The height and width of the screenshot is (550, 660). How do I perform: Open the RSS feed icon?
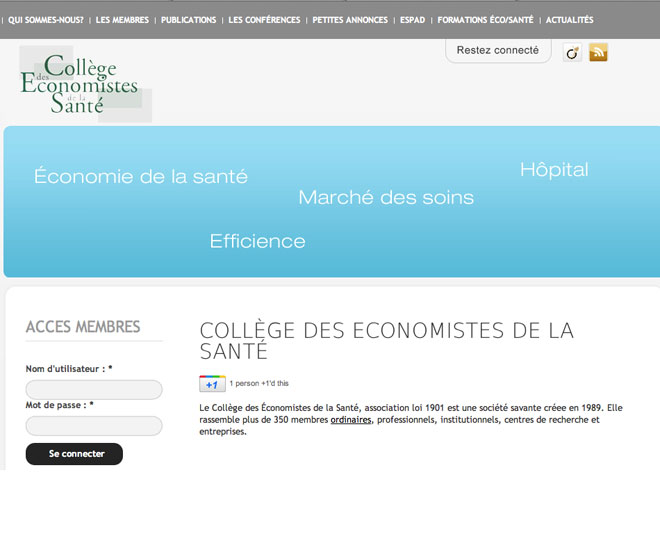coord(598,52)
